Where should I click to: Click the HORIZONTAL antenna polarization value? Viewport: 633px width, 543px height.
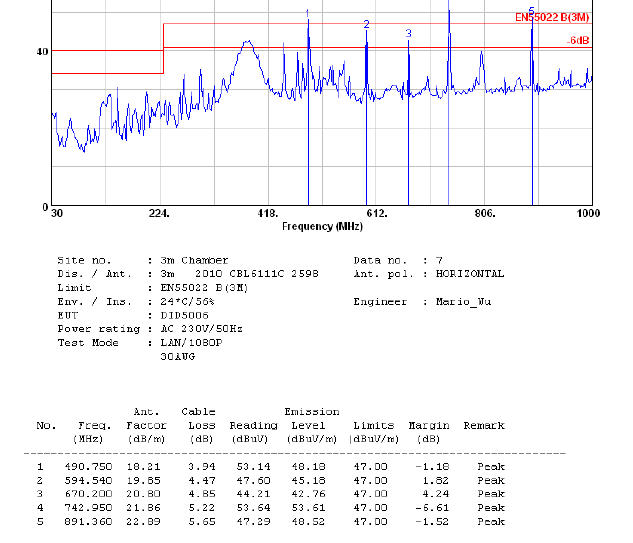click(463, 274)
